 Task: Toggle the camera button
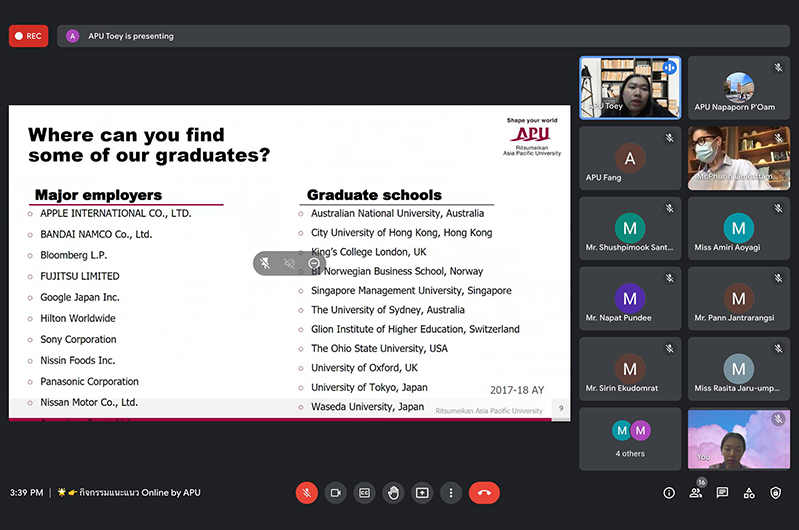(x=335, y=493)
